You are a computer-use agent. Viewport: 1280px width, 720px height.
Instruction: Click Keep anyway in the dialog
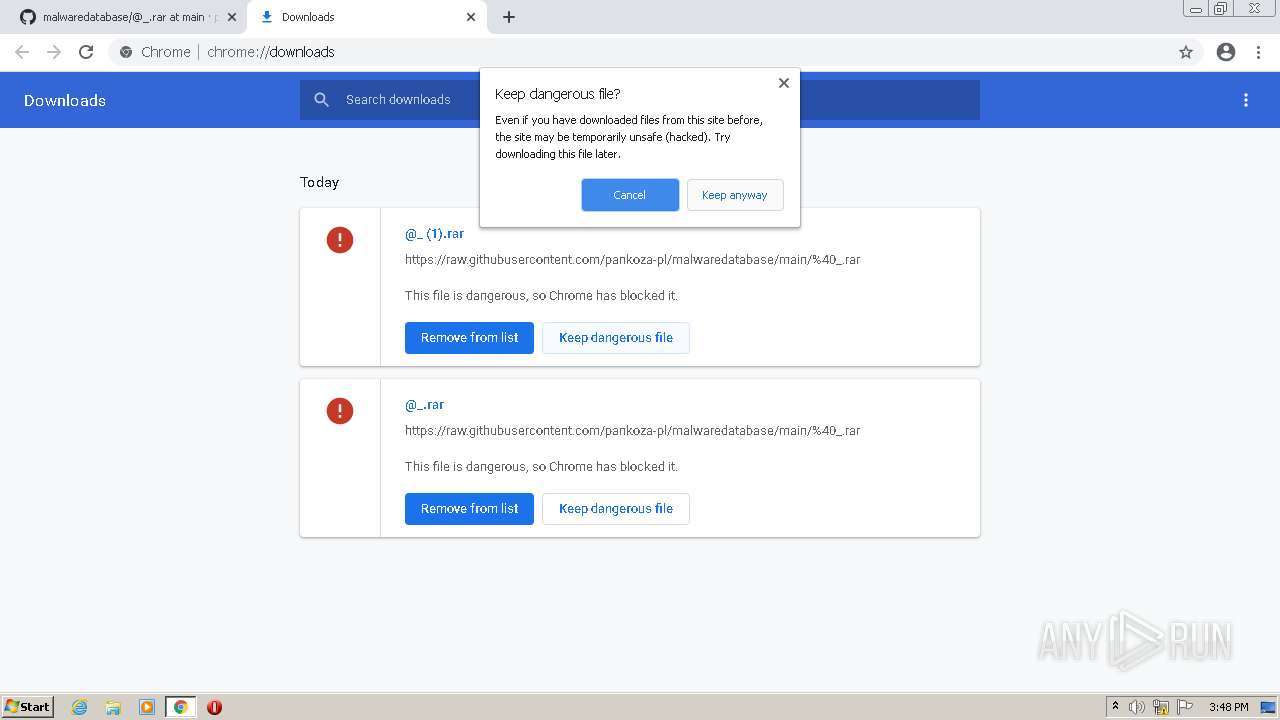tap(735, 195)
